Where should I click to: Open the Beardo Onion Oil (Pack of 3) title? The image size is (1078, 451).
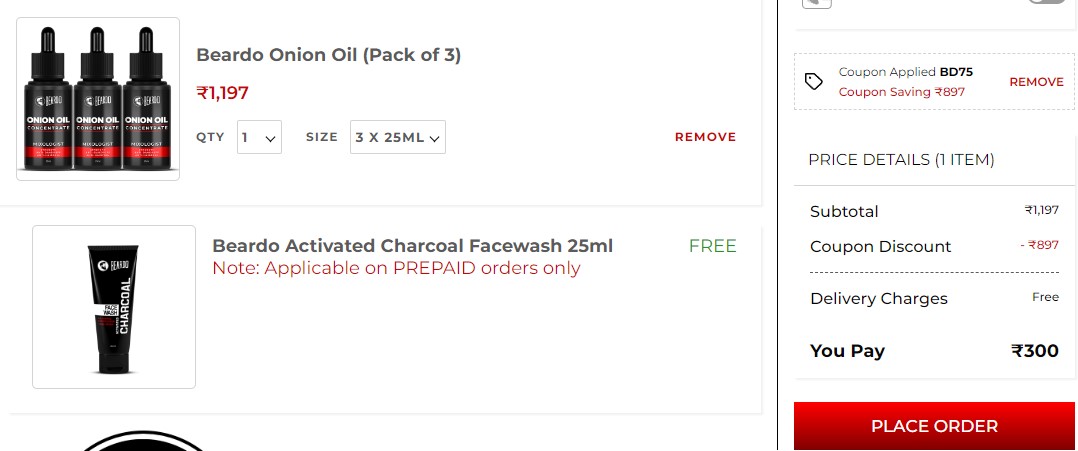pos(329,55)
